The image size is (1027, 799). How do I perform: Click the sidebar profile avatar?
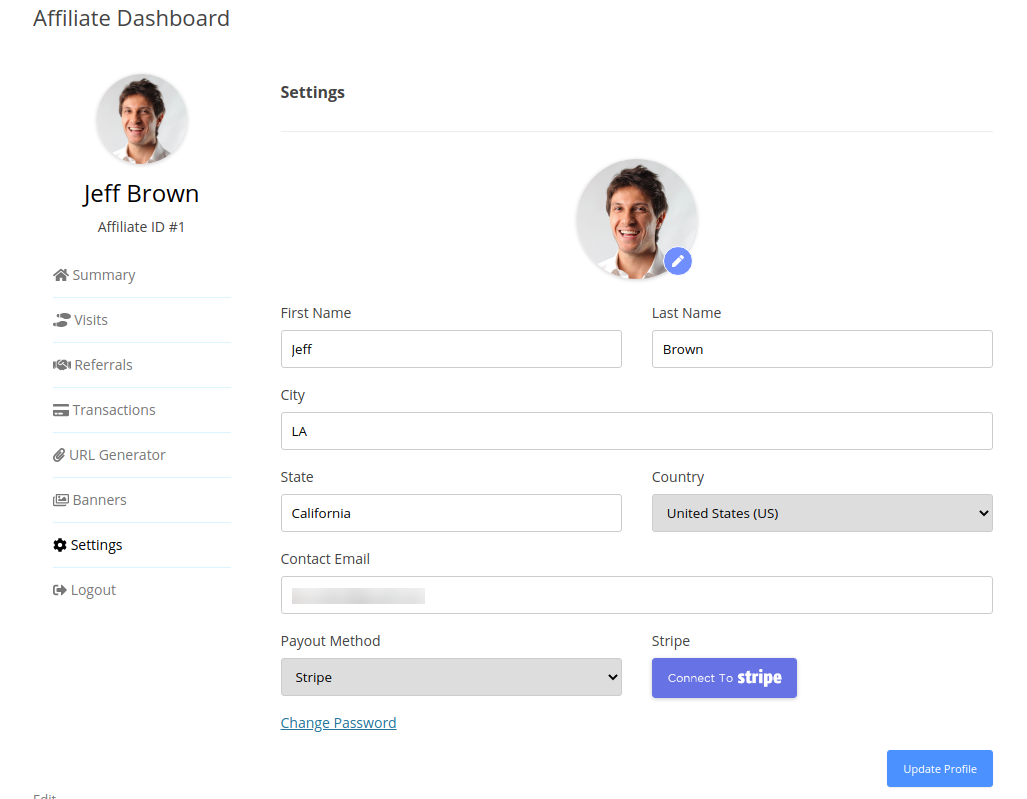(141, 119)
